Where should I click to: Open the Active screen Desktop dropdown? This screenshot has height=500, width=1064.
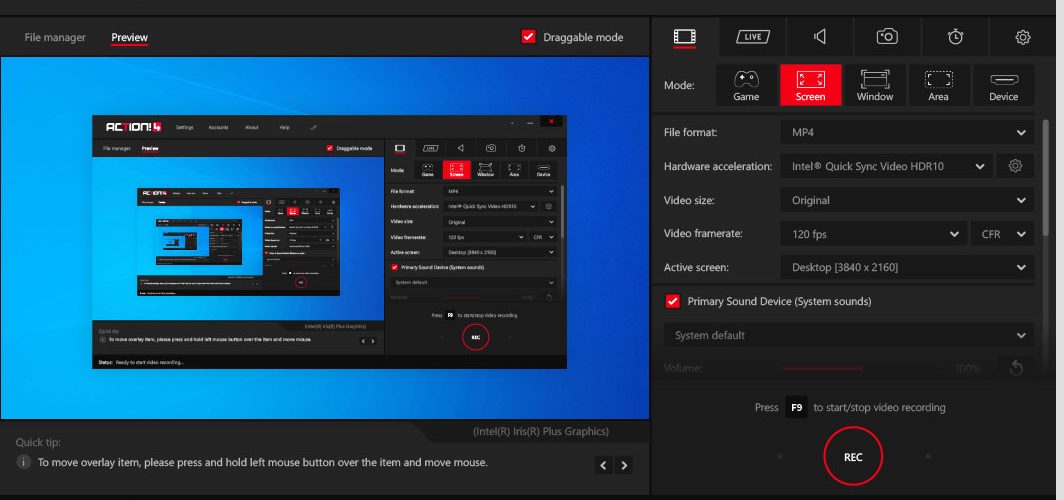[907, 267]
